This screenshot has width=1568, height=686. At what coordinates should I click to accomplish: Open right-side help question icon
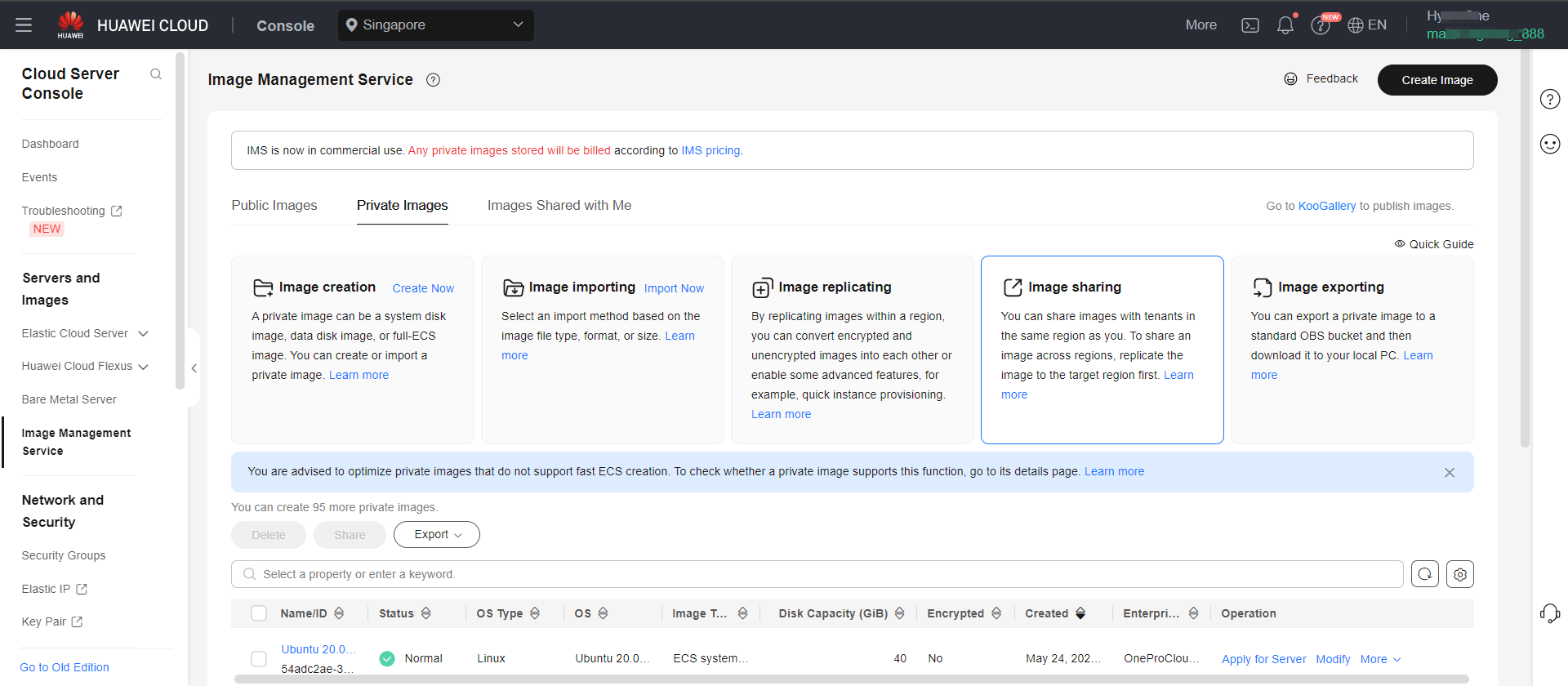pyautogui.click(x=1550, y=99)
